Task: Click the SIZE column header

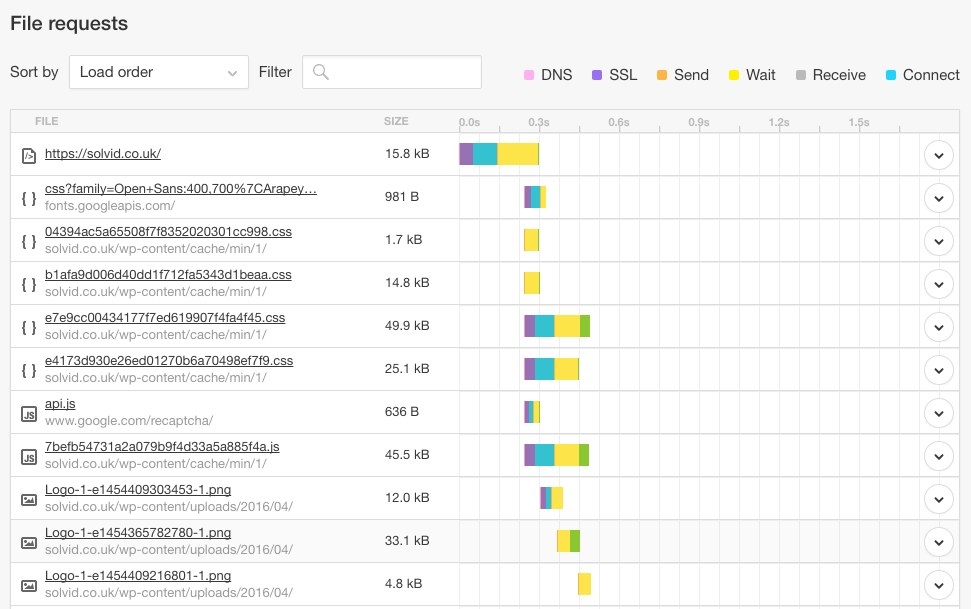Action: click(396, 121)
